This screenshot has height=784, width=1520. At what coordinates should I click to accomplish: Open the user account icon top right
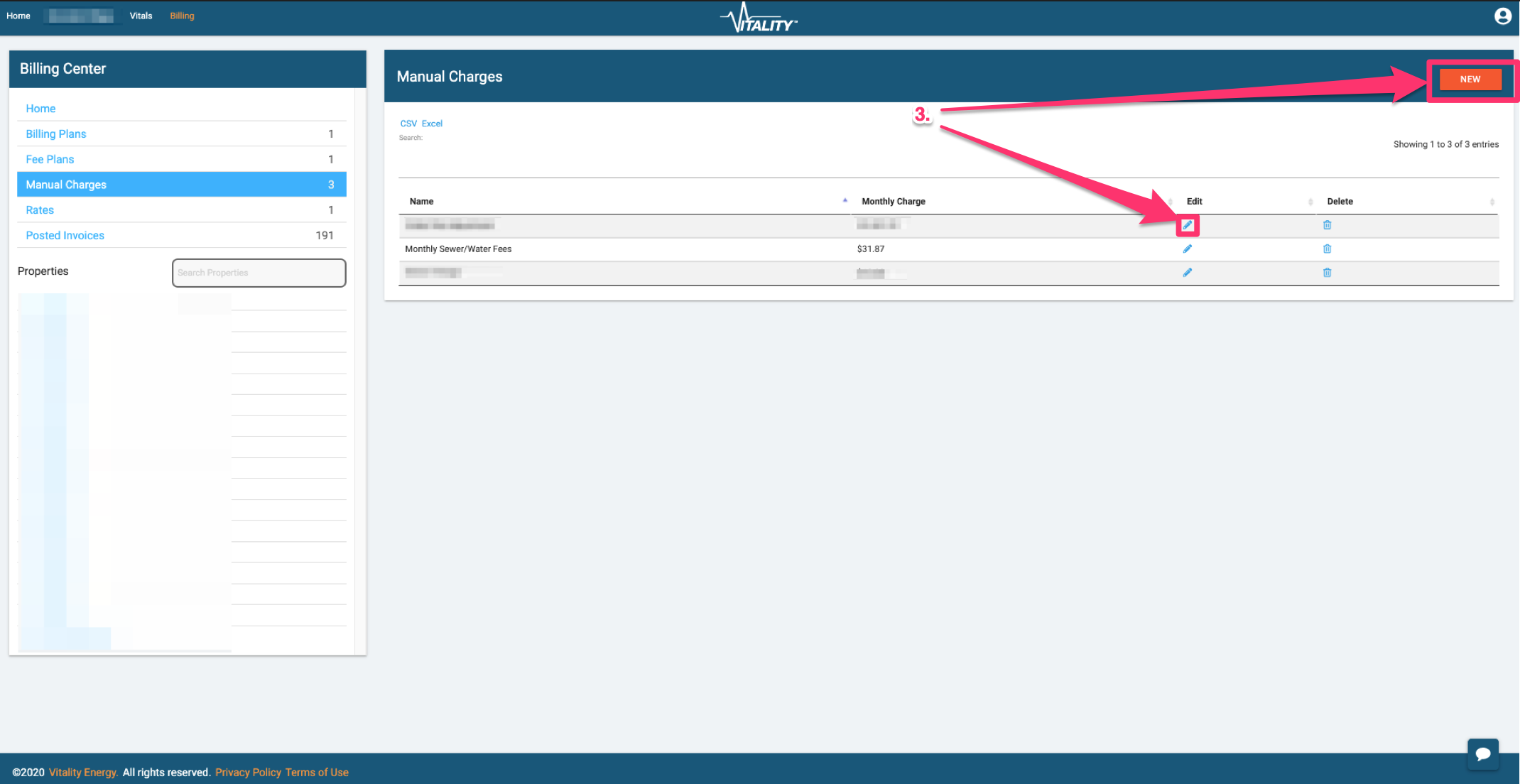click(1502, 16)
